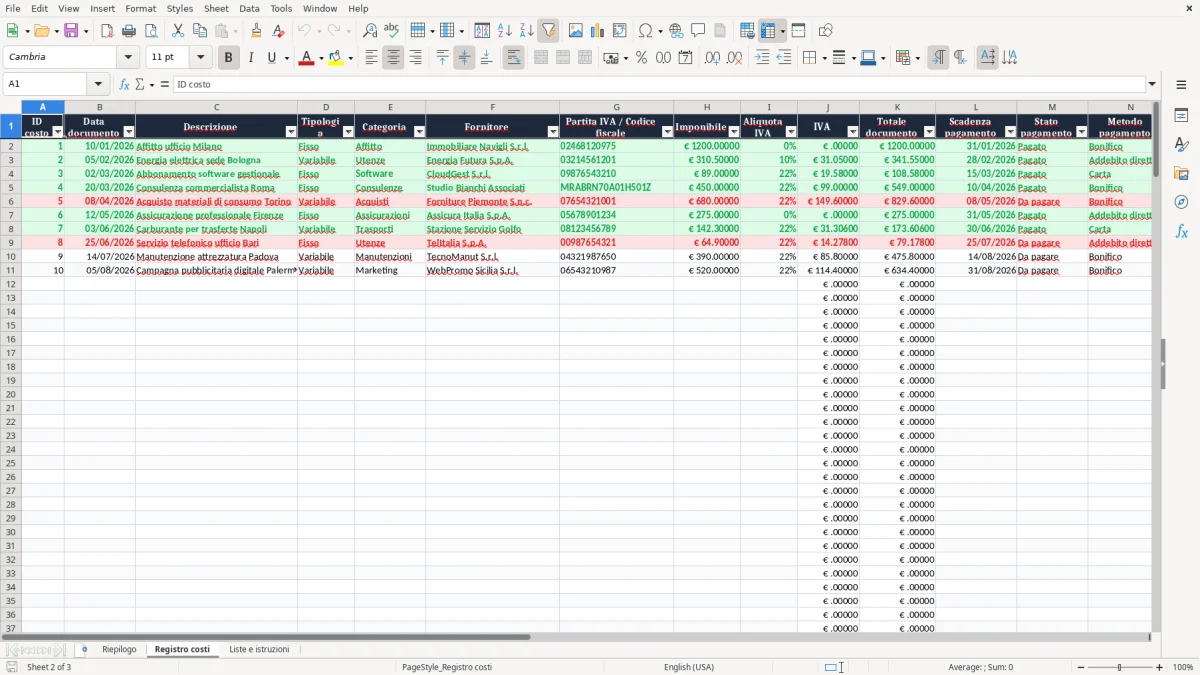Sort descending with the Z-A icon
The image size is (1200, 675).
pyautogui.click(x=526, y=31)
